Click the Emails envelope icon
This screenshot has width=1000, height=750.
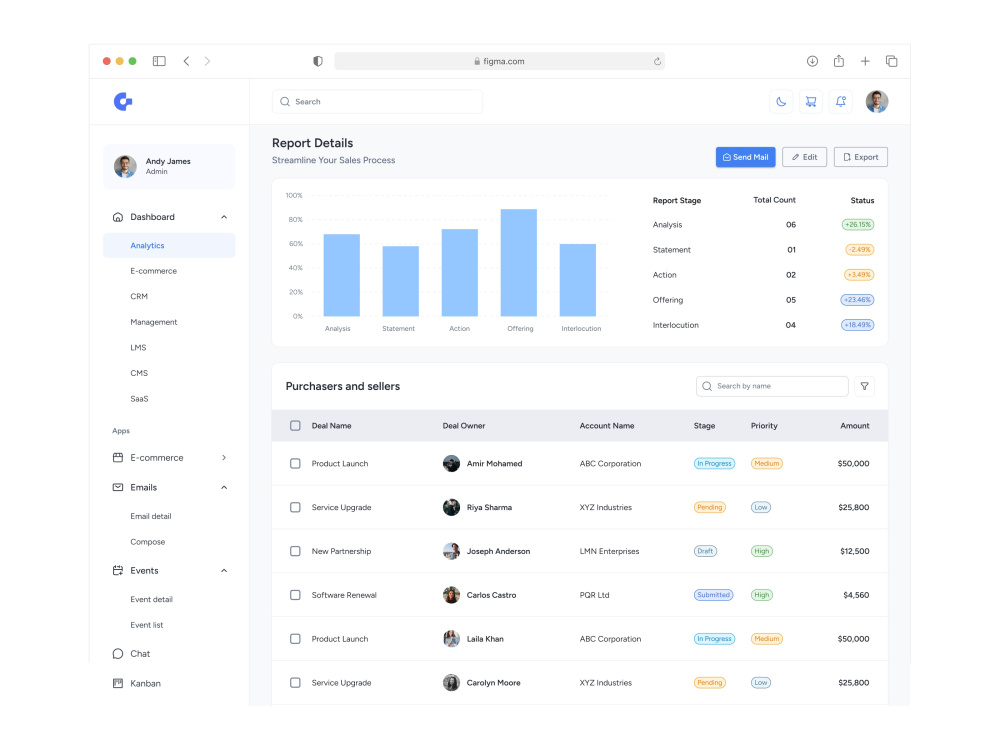(118, 487)
